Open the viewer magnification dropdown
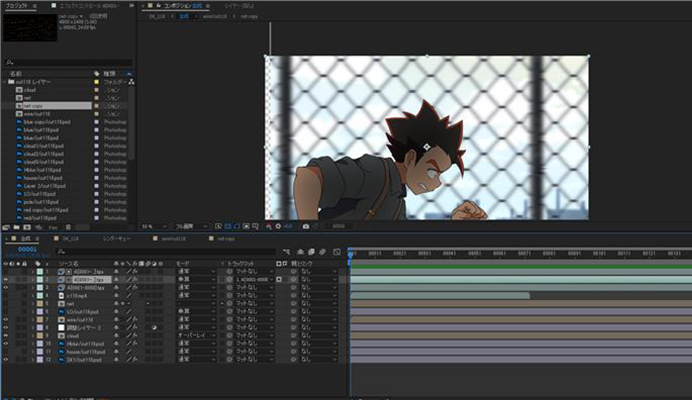Viewport: 692px width, 400px height. click(x=150, y=227)
